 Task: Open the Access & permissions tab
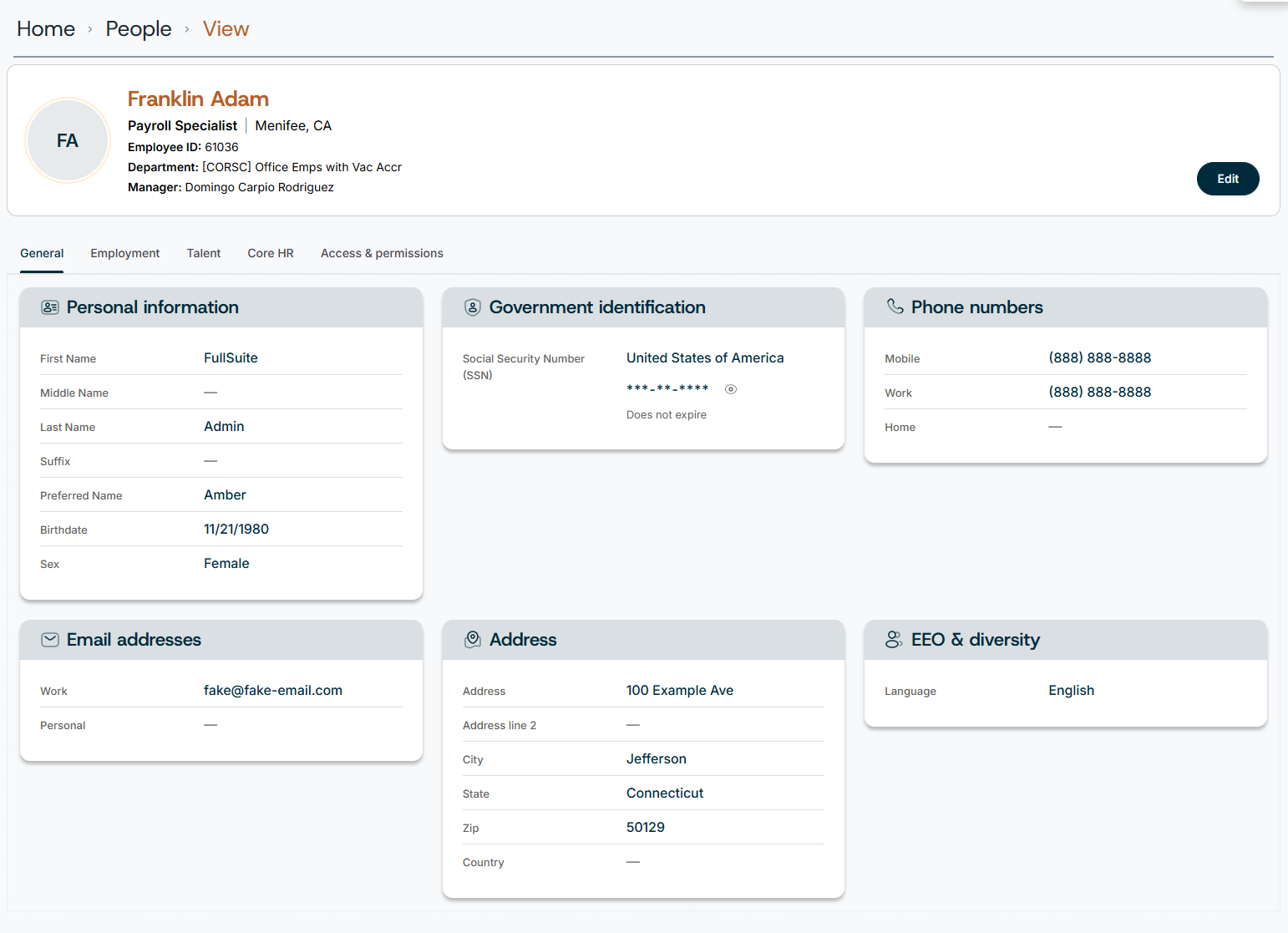pyautogui.click(x=382, y=253)
